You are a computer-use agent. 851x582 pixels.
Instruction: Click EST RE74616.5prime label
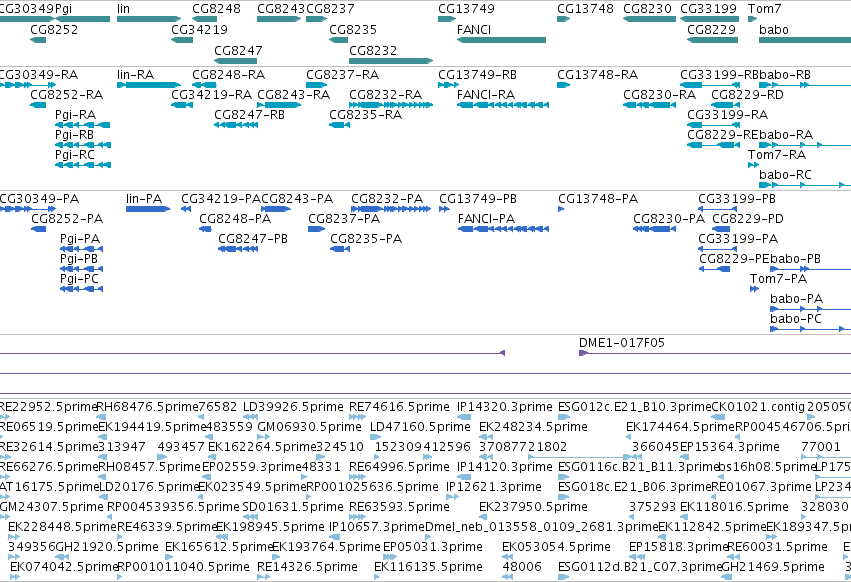click(x=399, y=407)
